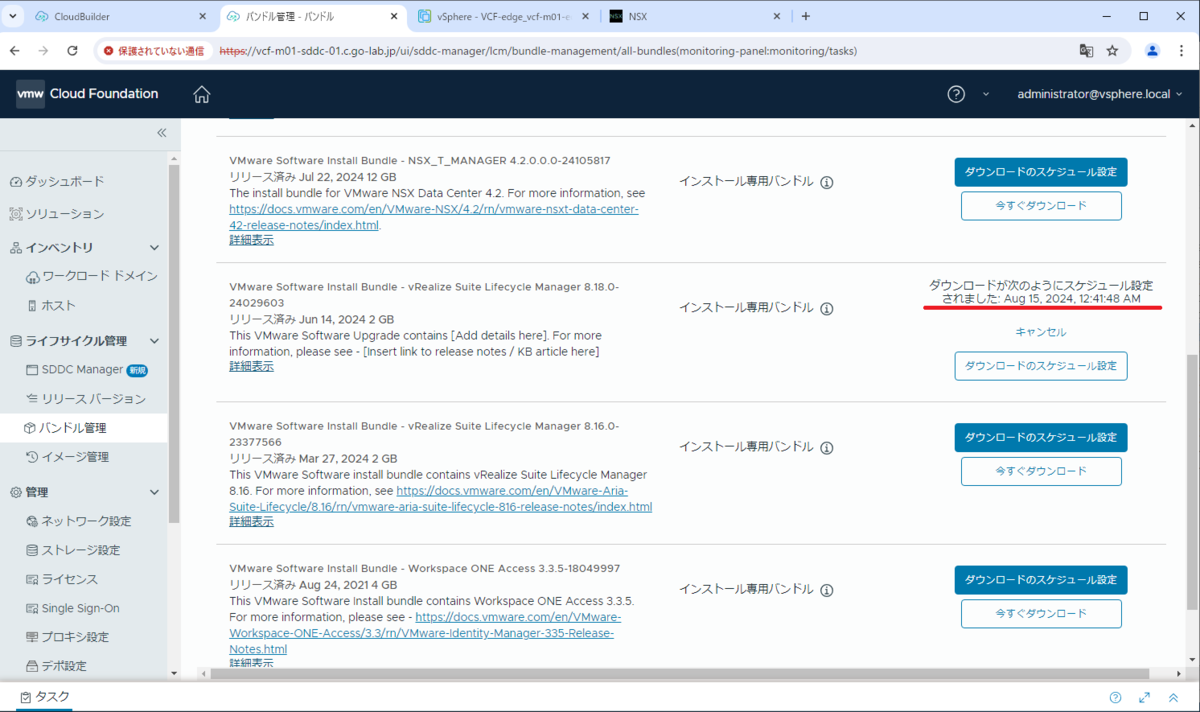The image size is (1200, 712).
Task: Click the 保護されていない通信 security warning chip
Action: [x=153, y=50]
